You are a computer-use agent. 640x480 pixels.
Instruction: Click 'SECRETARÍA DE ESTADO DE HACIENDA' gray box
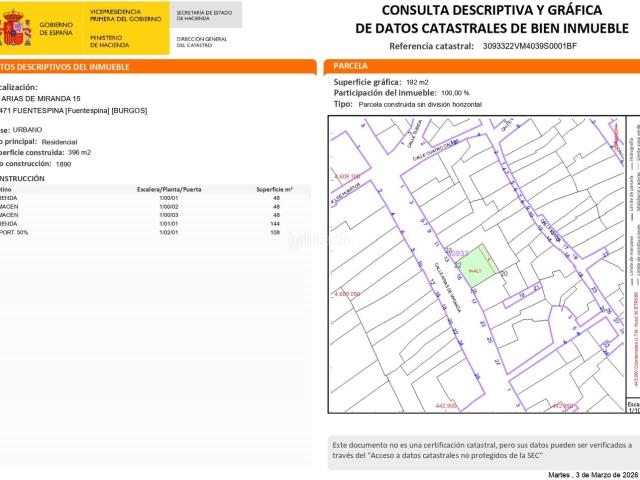coord(206,15)
